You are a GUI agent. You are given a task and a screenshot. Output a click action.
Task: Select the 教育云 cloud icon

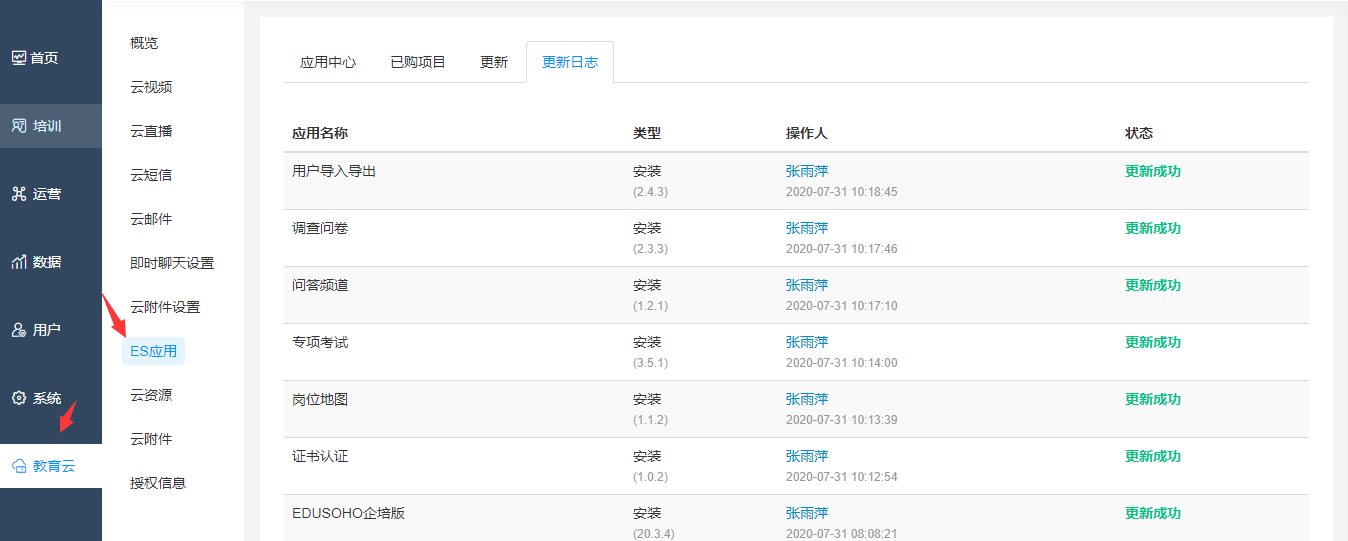click(19, 466)
